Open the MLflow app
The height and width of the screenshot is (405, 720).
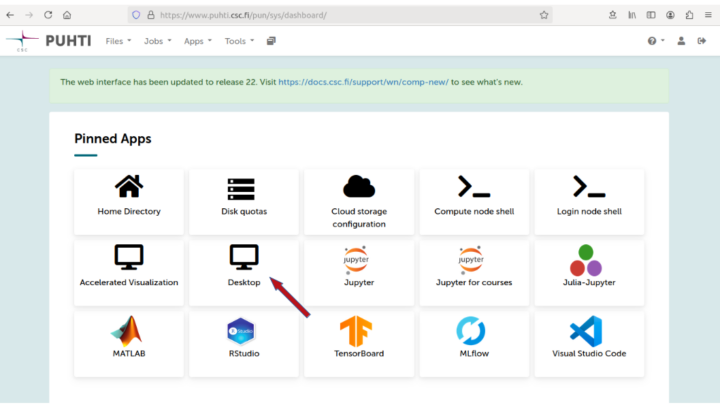coord(474,344)
